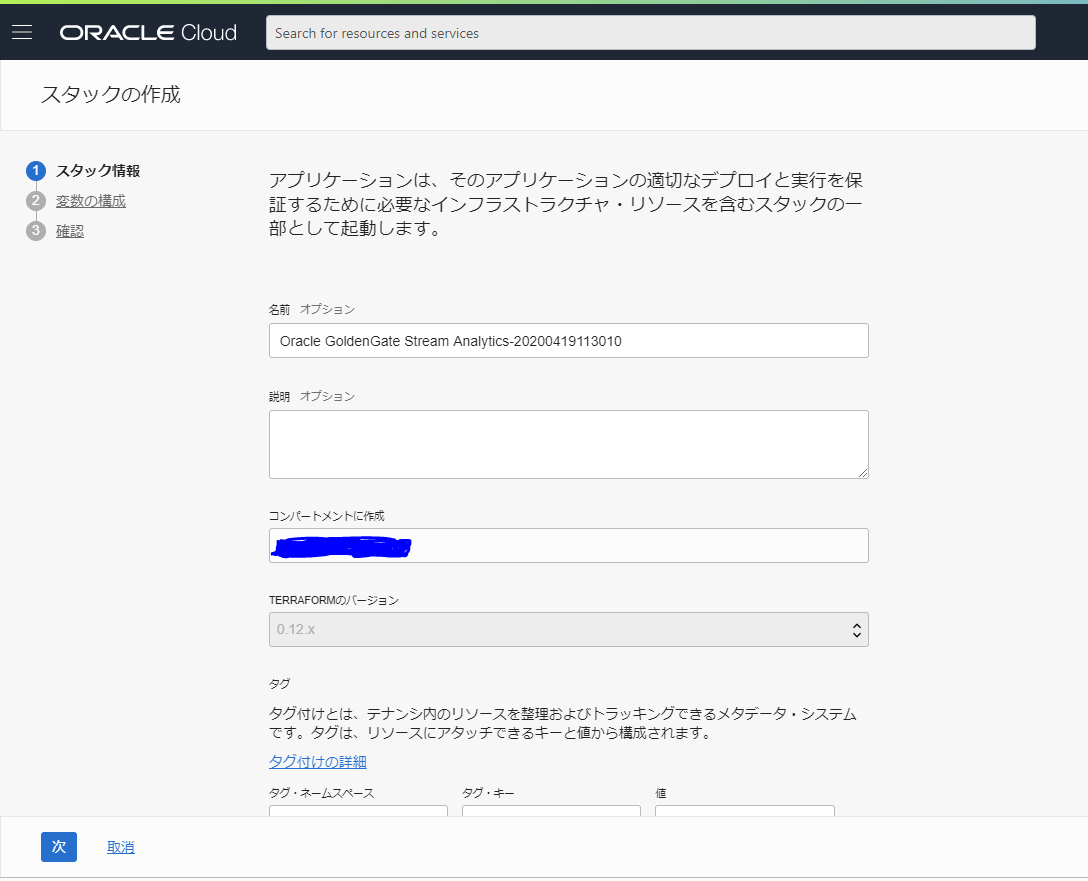This screenshot has height=881, width=1088.
Task: Open the タグ・ネームスペース selector
Action: (358, 811)
